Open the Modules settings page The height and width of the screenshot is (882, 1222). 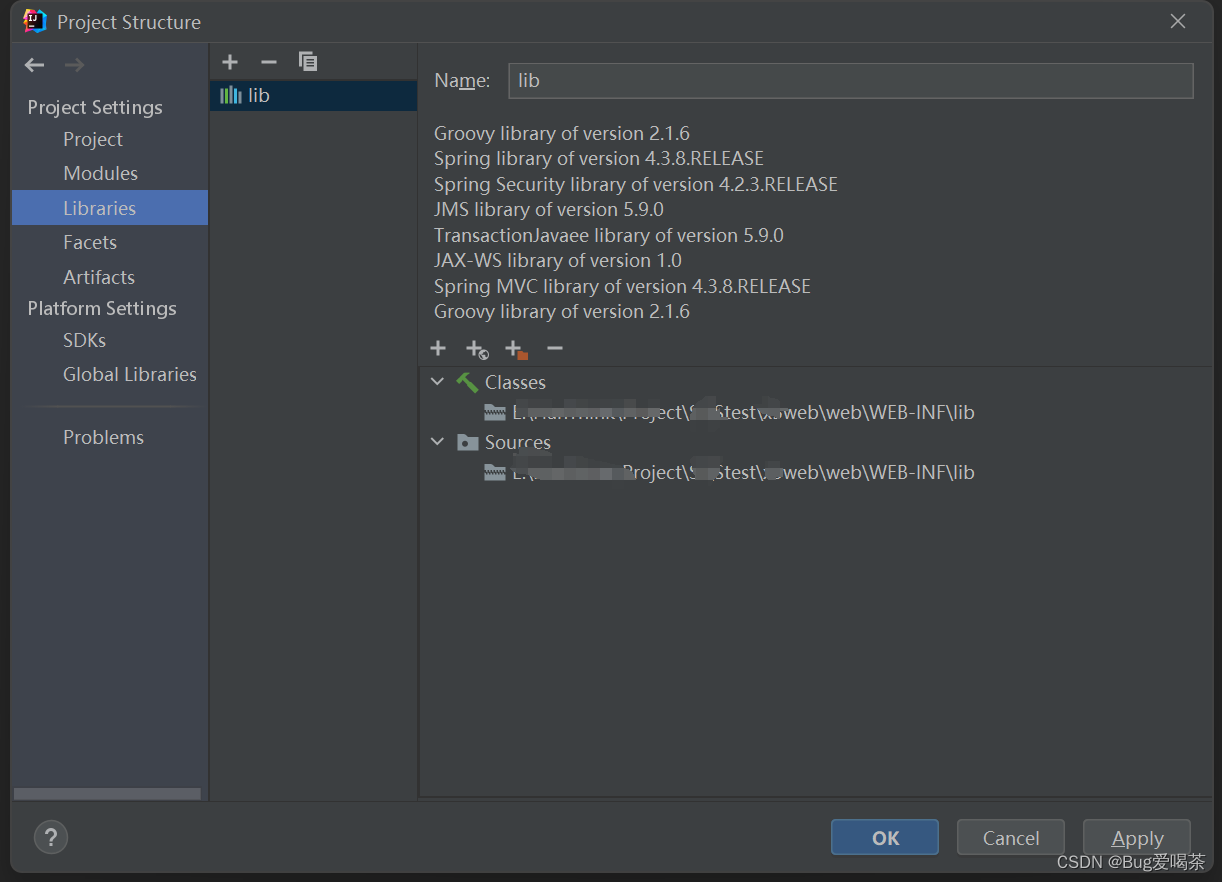100,173
